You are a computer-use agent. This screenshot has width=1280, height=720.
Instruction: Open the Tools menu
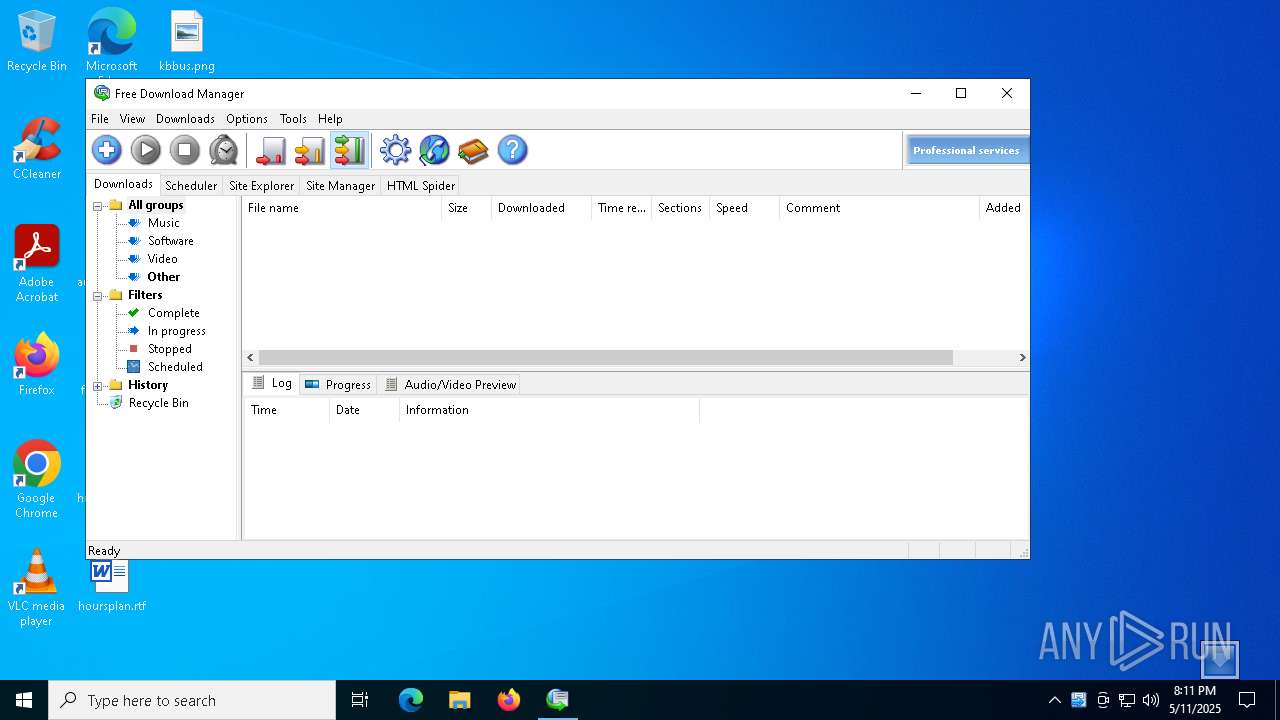[293, 118]
